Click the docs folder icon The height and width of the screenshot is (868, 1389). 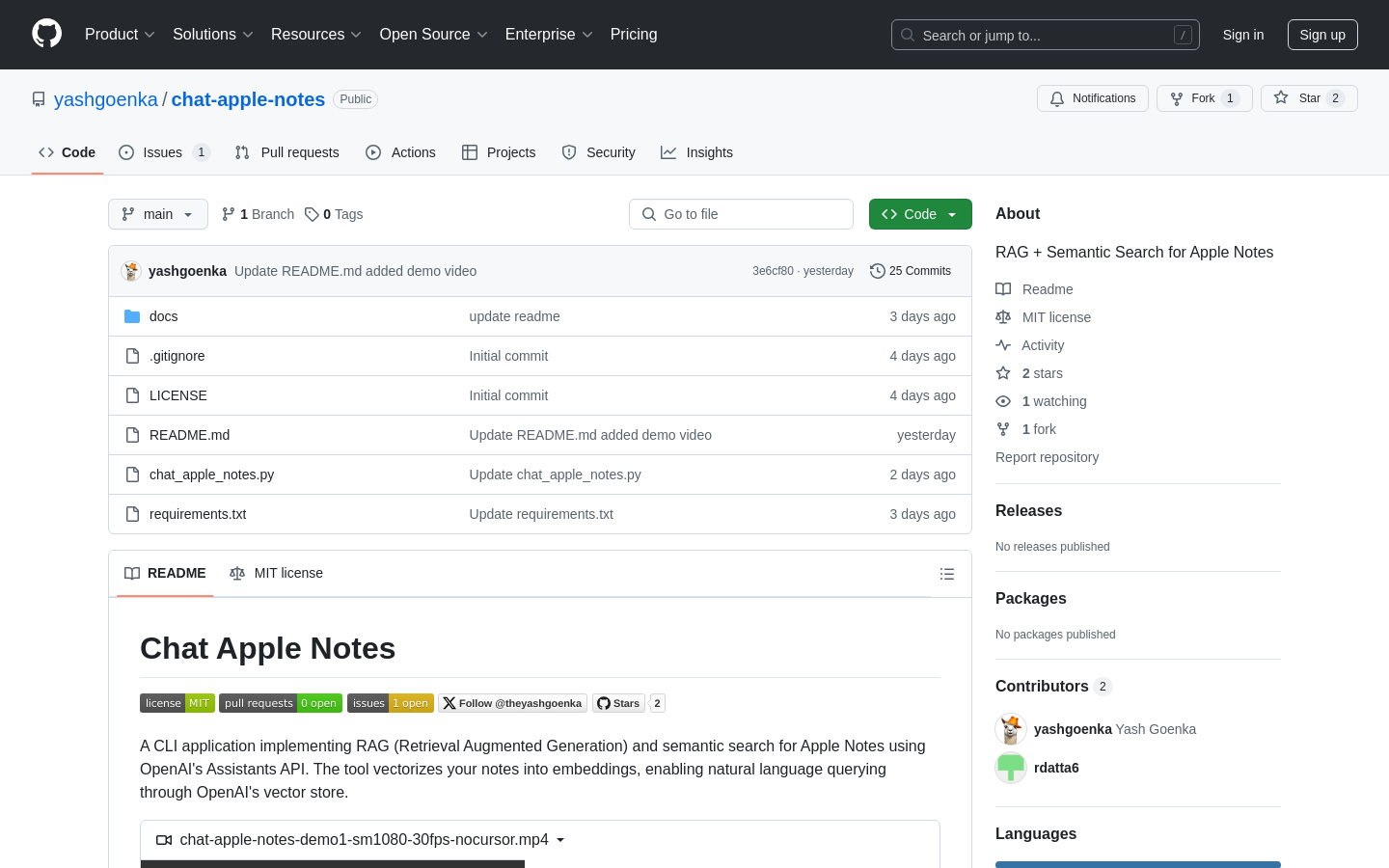132,316
